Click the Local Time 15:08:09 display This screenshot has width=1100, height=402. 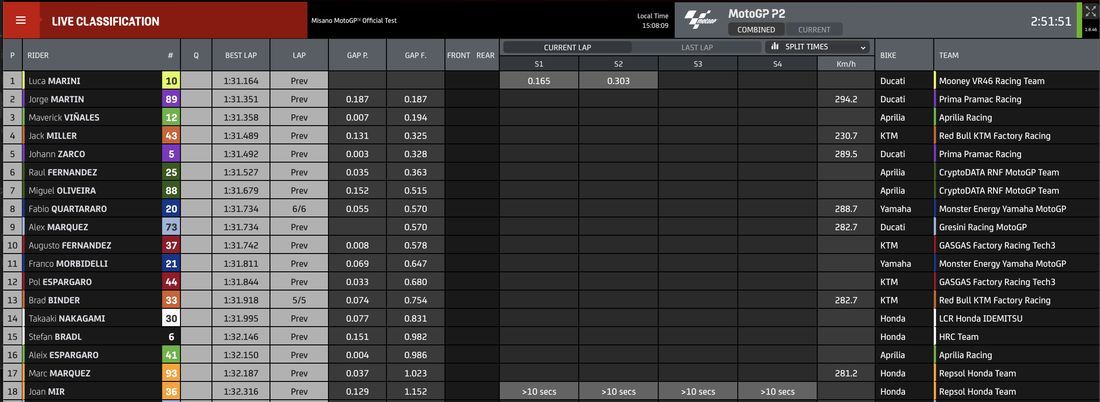click(x=652, y=20)
